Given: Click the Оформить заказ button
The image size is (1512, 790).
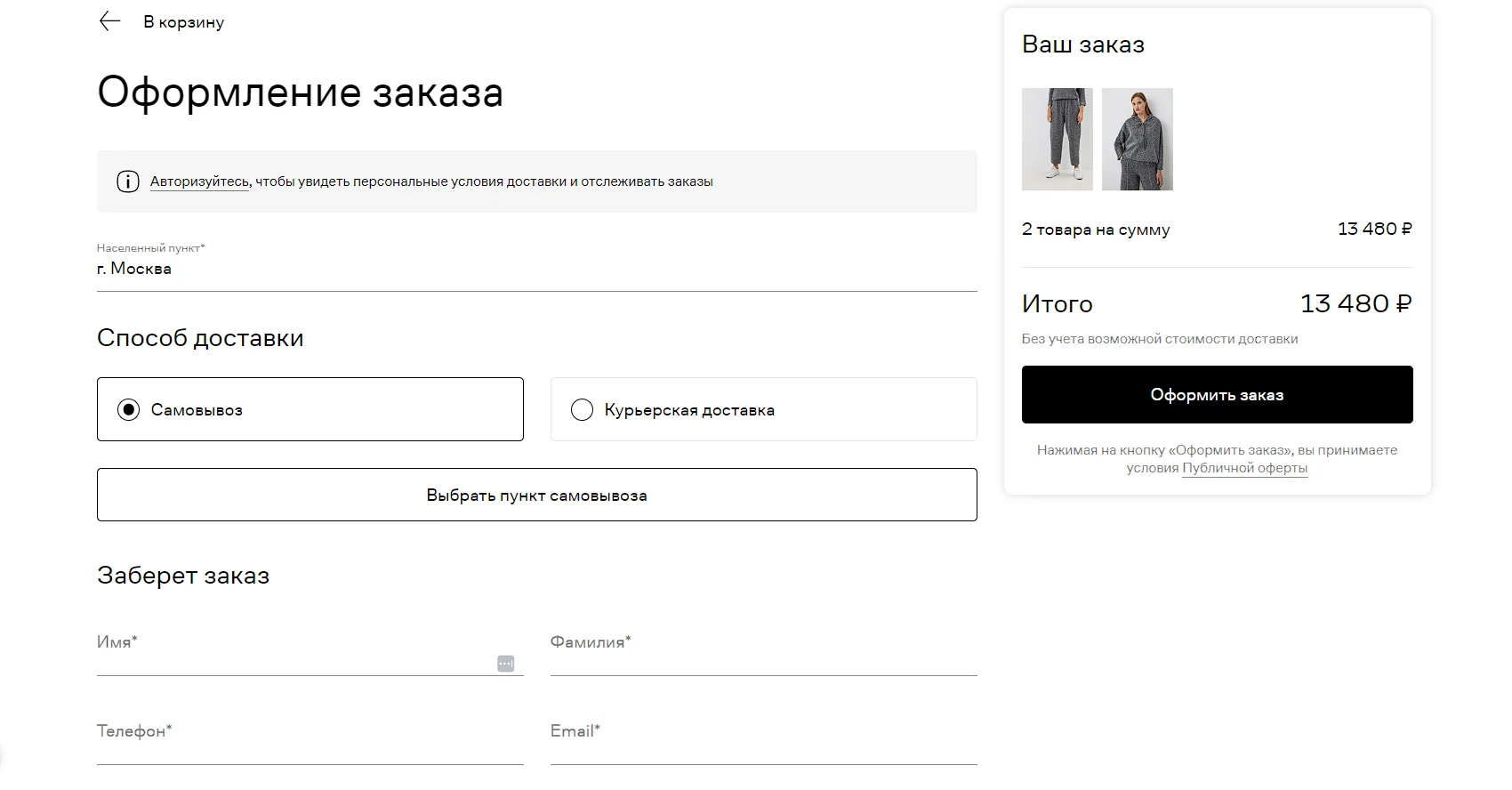Looking at the screenshot, I should point(1217,394).
